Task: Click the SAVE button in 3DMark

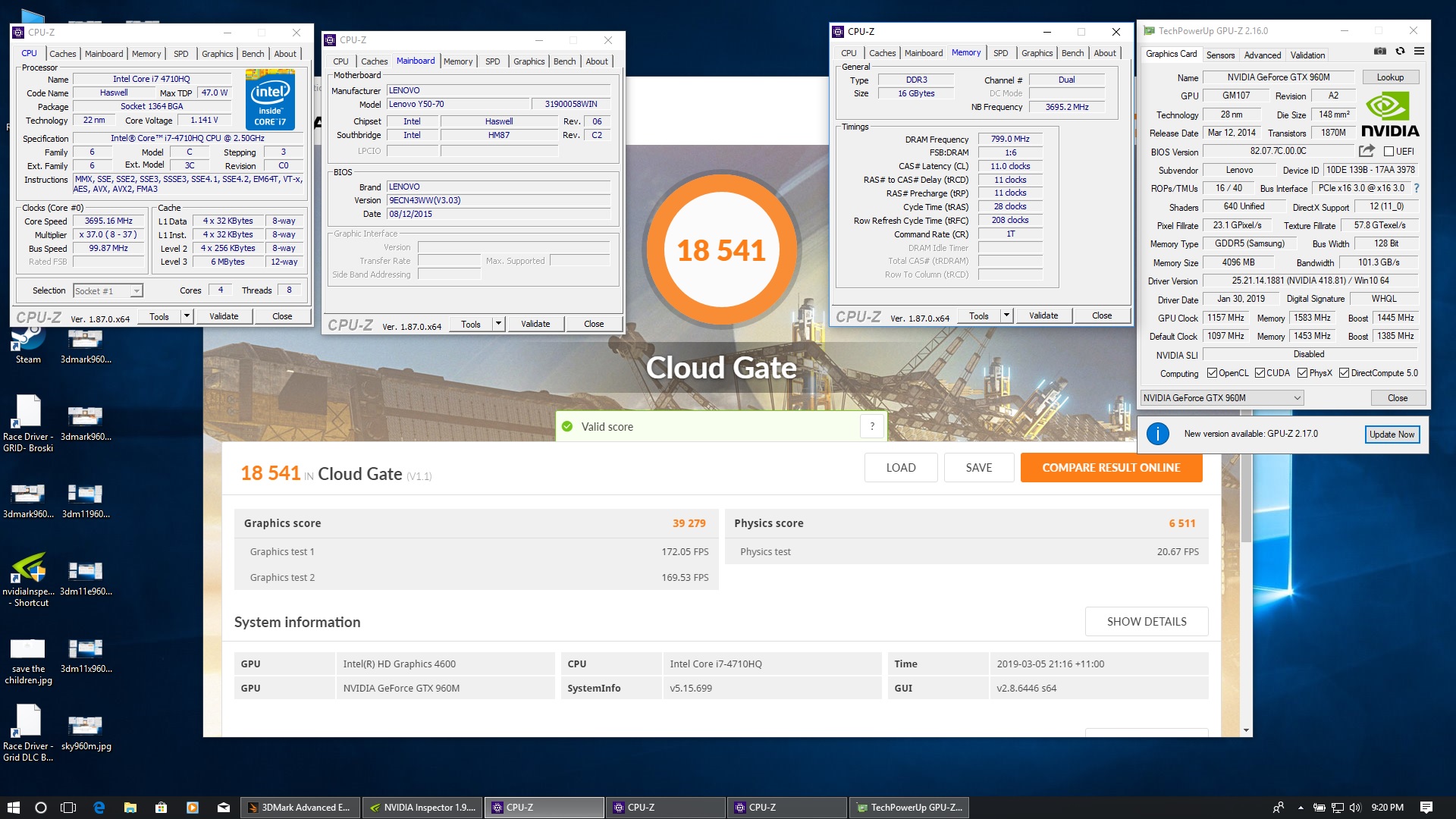Action: coord(978,468)
